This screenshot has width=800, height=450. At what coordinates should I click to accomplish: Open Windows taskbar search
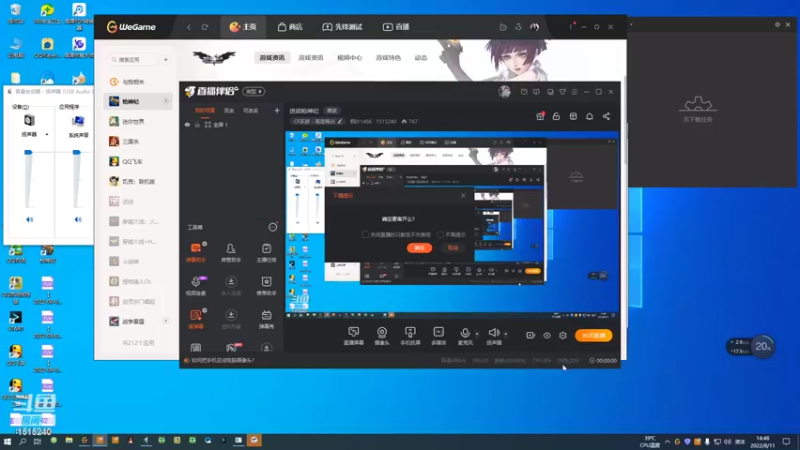click(22, 441)
